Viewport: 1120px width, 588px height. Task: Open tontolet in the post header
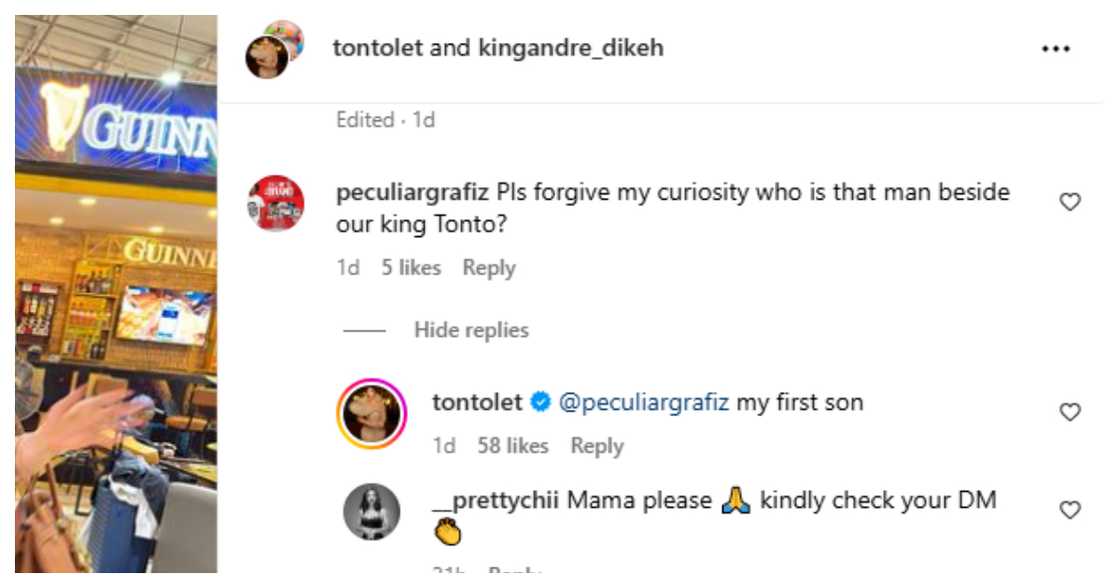pos(377,48)
